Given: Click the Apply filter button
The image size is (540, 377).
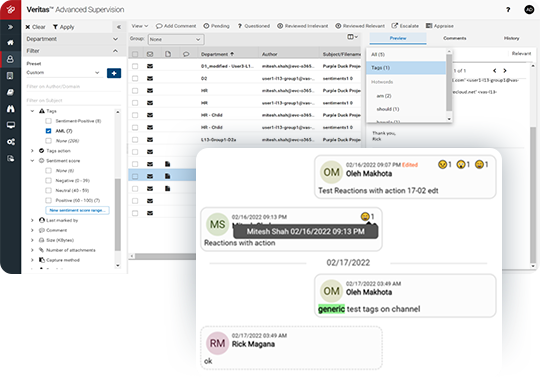Looking at the screenshot, I should 63,27.
